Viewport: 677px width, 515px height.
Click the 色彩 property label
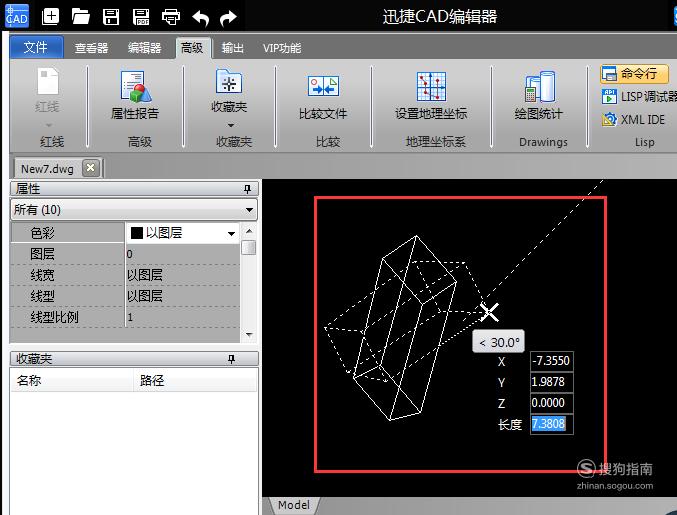(42, 233)
